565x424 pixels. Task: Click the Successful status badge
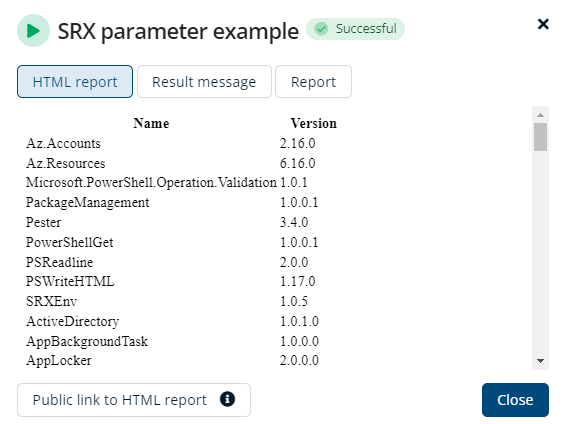[x=355, y=29]
